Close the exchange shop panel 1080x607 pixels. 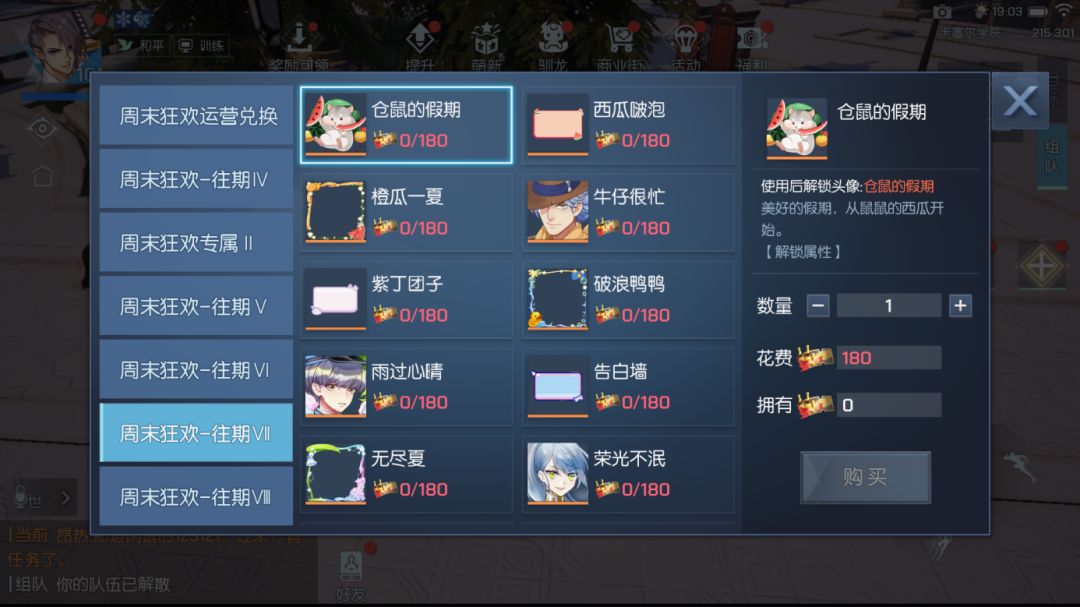pos(1020,101)
